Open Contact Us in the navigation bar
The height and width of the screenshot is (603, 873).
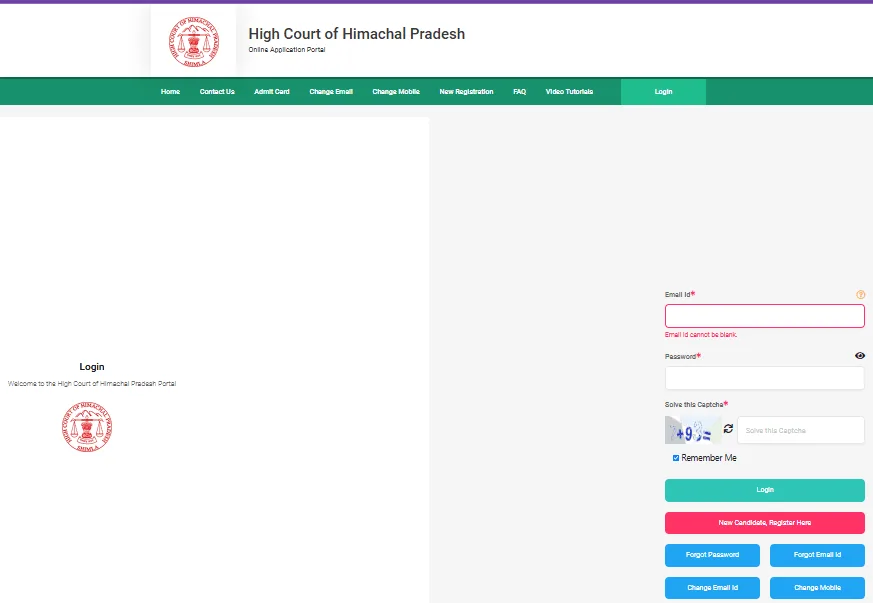point(217,91)
